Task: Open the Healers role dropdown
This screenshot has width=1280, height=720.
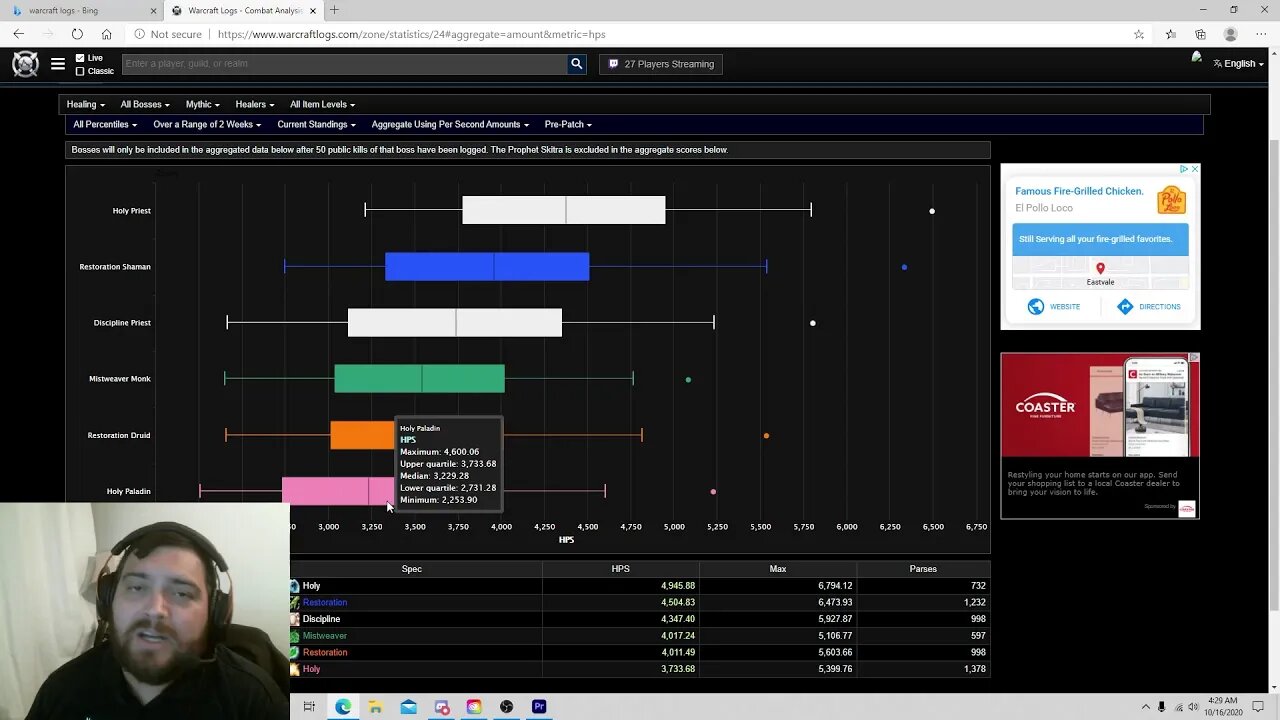Action: [255, 104]
